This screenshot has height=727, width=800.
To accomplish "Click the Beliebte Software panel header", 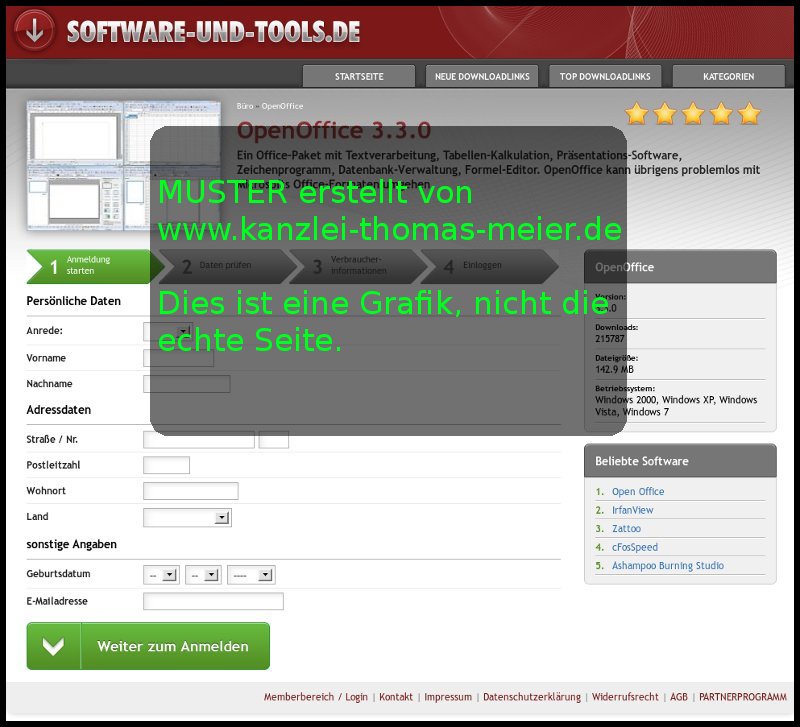I will click(680, 461).
